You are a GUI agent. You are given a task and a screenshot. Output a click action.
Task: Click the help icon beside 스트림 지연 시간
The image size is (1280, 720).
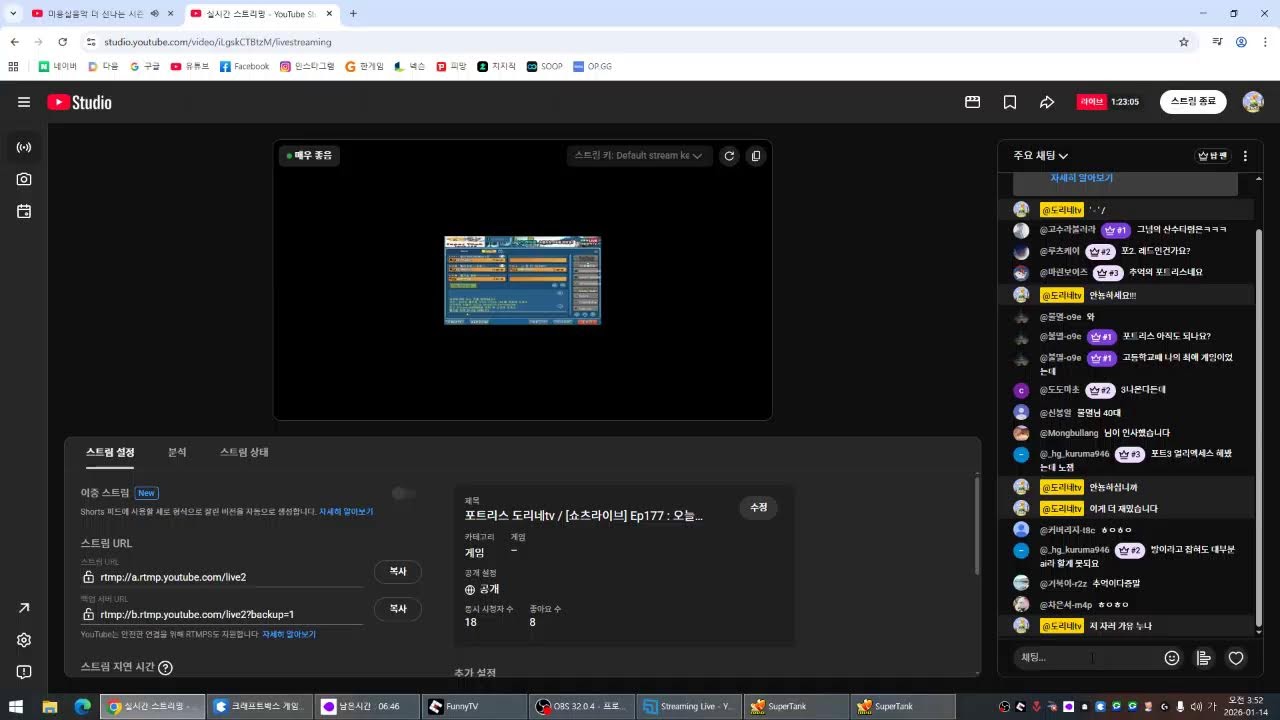(165, 668)
